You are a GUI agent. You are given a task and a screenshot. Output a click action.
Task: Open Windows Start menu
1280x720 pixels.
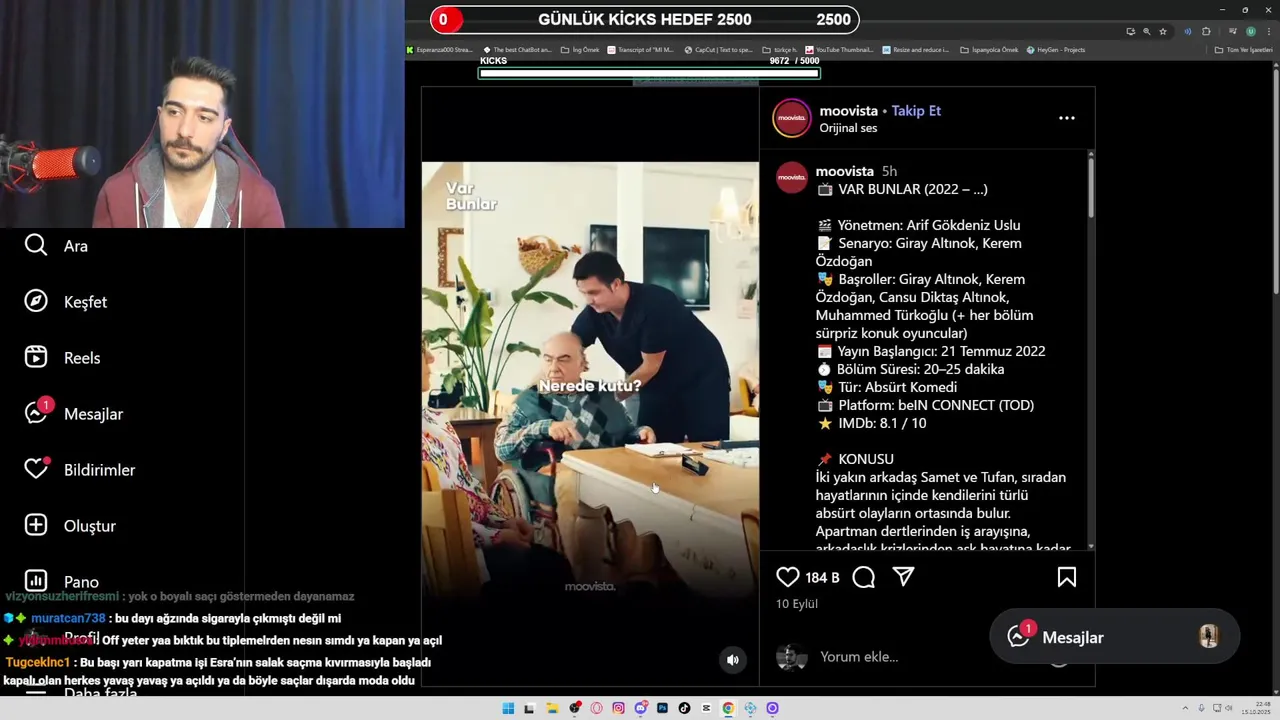coord(508,708)
